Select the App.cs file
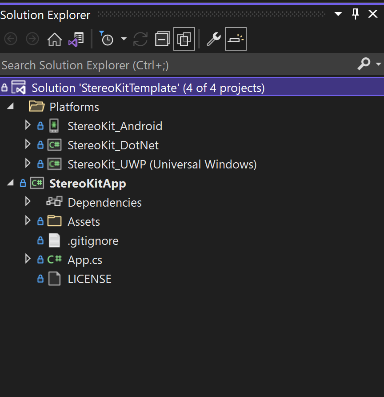The width and height of the screenshot is (384, 397). click(x=85, y=260)
